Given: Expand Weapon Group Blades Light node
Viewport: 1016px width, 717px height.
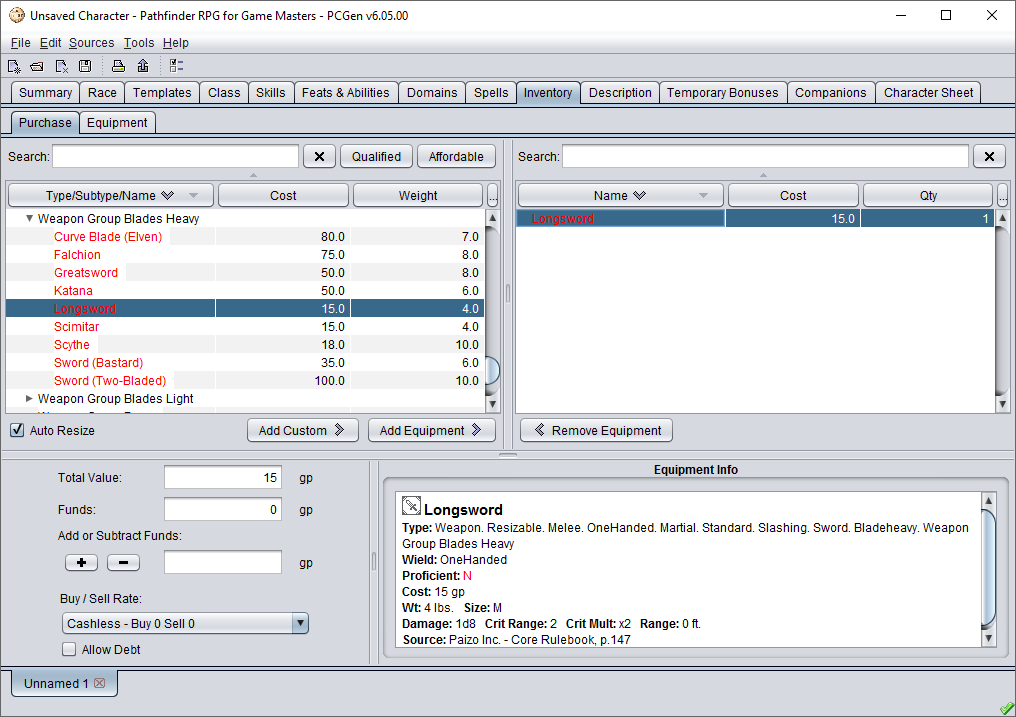Looking at the screenshot, I should pyautogui.click(x=29, y=398).
